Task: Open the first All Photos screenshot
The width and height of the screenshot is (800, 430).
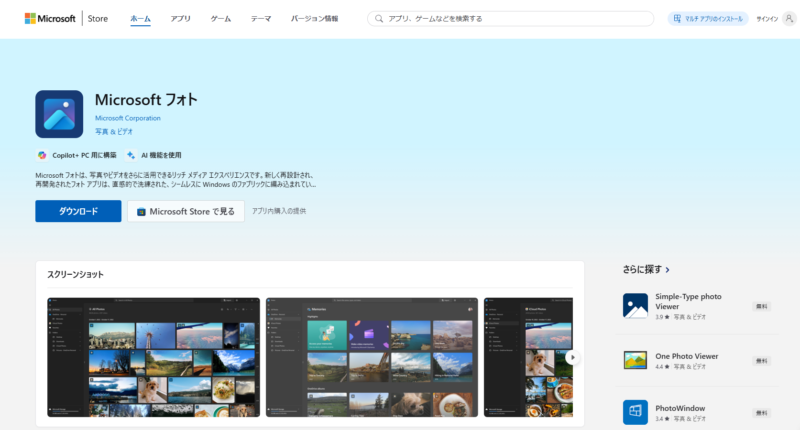Action: (154, 357)
